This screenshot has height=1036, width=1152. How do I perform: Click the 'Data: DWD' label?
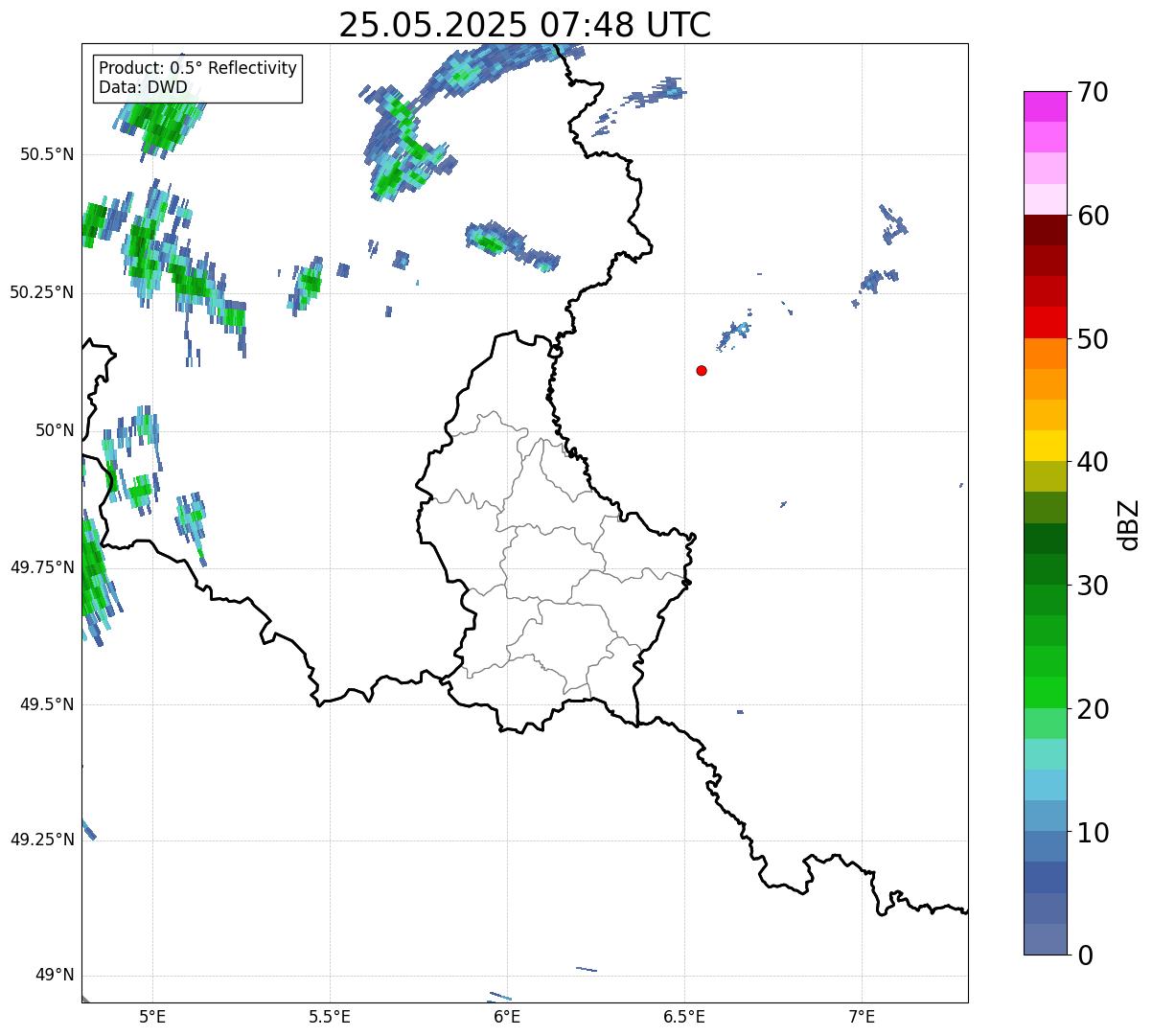point(143,88)
